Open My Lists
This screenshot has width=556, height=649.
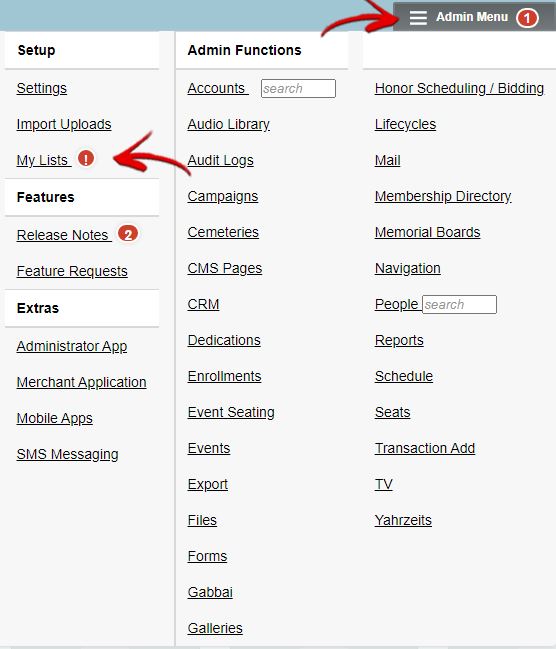[42, 160]
